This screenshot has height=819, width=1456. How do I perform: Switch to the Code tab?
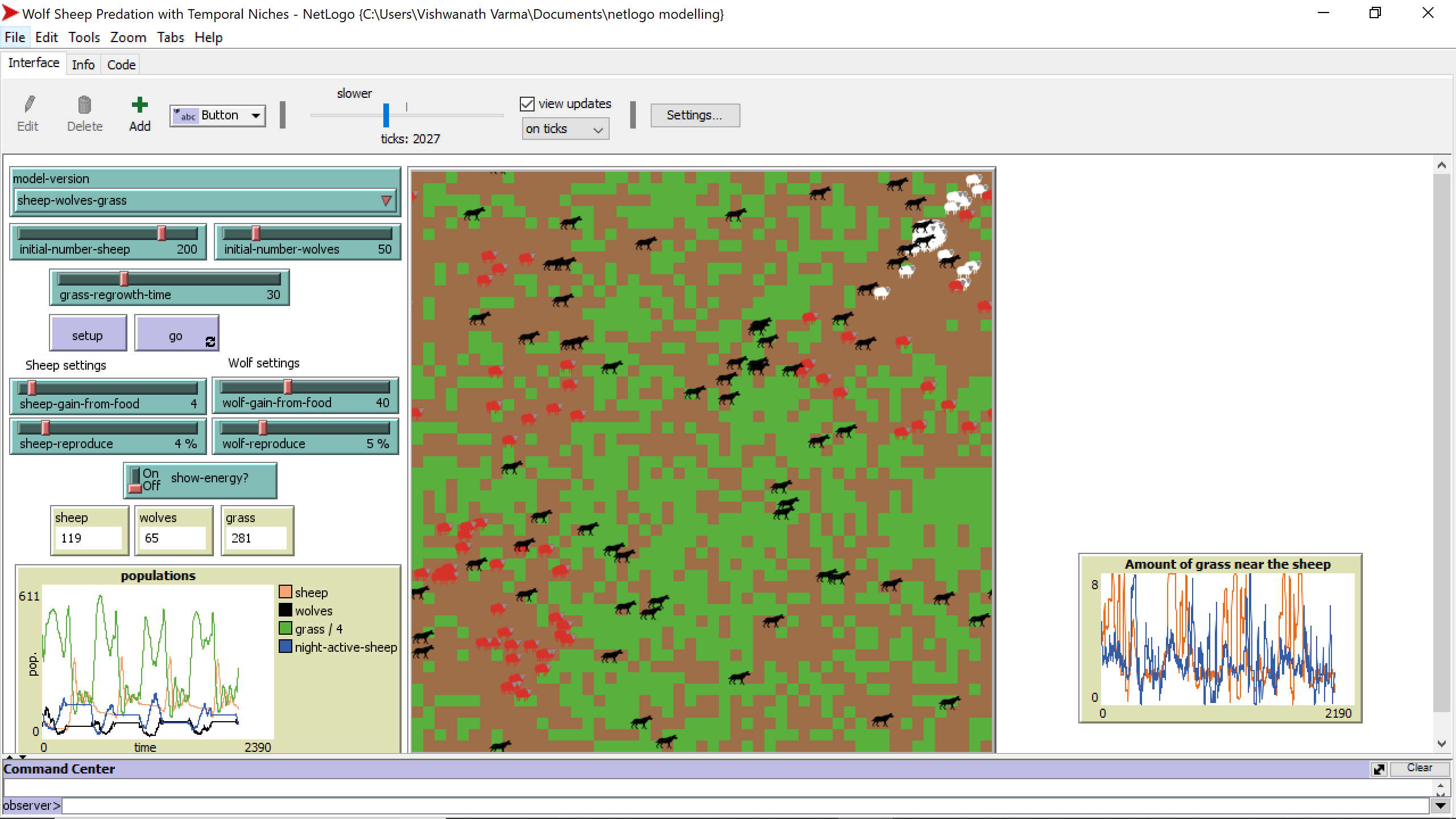(121, 64)
